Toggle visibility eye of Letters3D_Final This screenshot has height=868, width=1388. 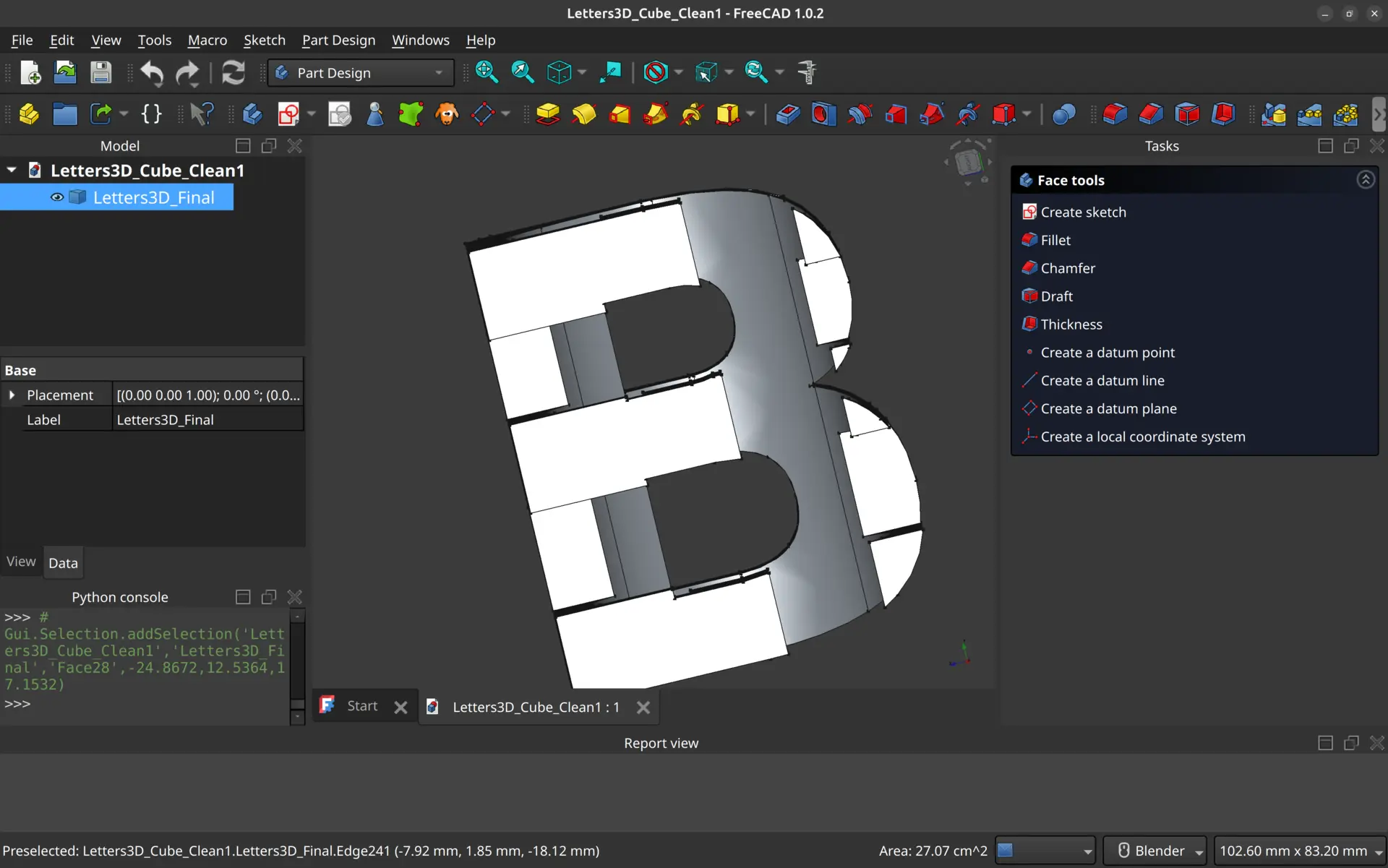click(x=57, y=197)
